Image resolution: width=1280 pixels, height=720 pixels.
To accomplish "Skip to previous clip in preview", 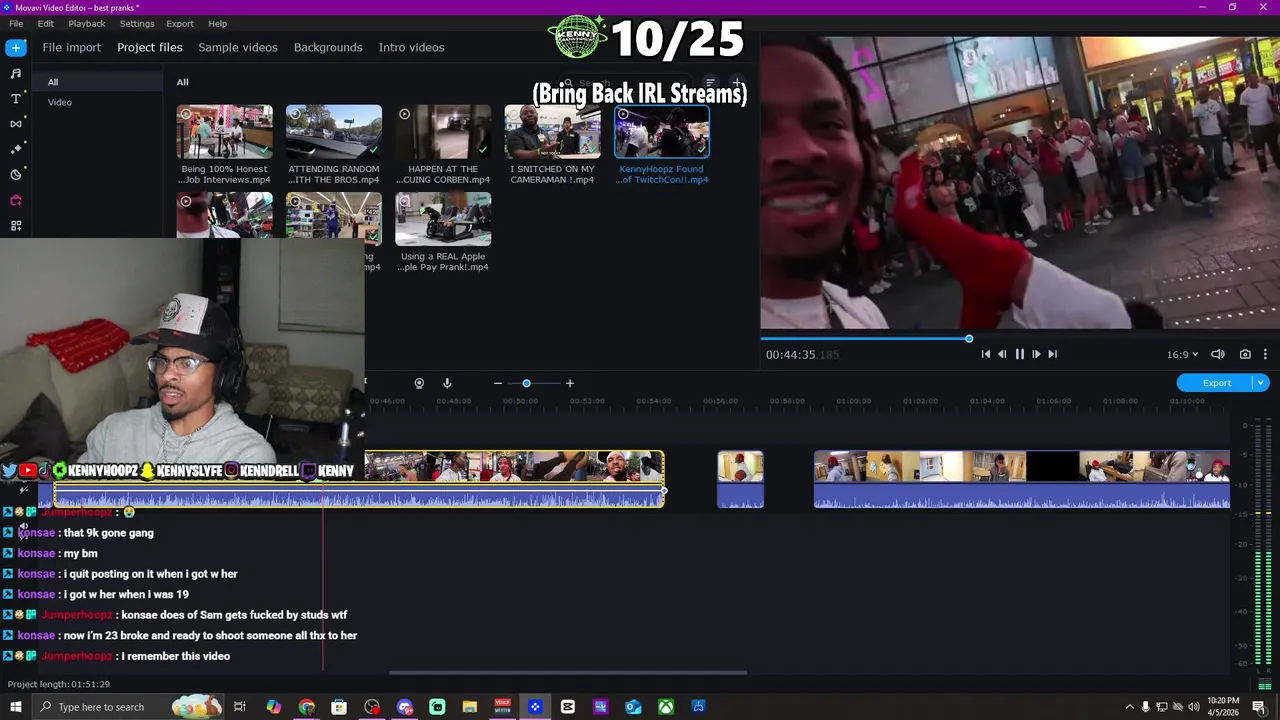I will 985,354.
